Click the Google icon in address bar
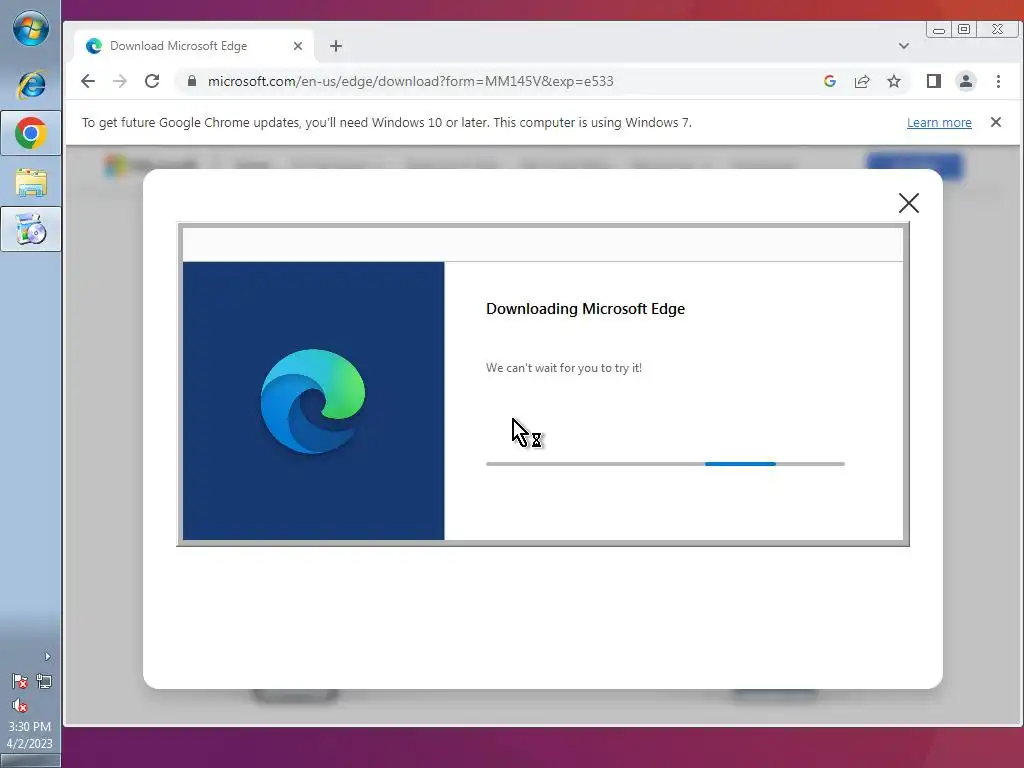Viewport: 1024px width, 768px height. 830,81
